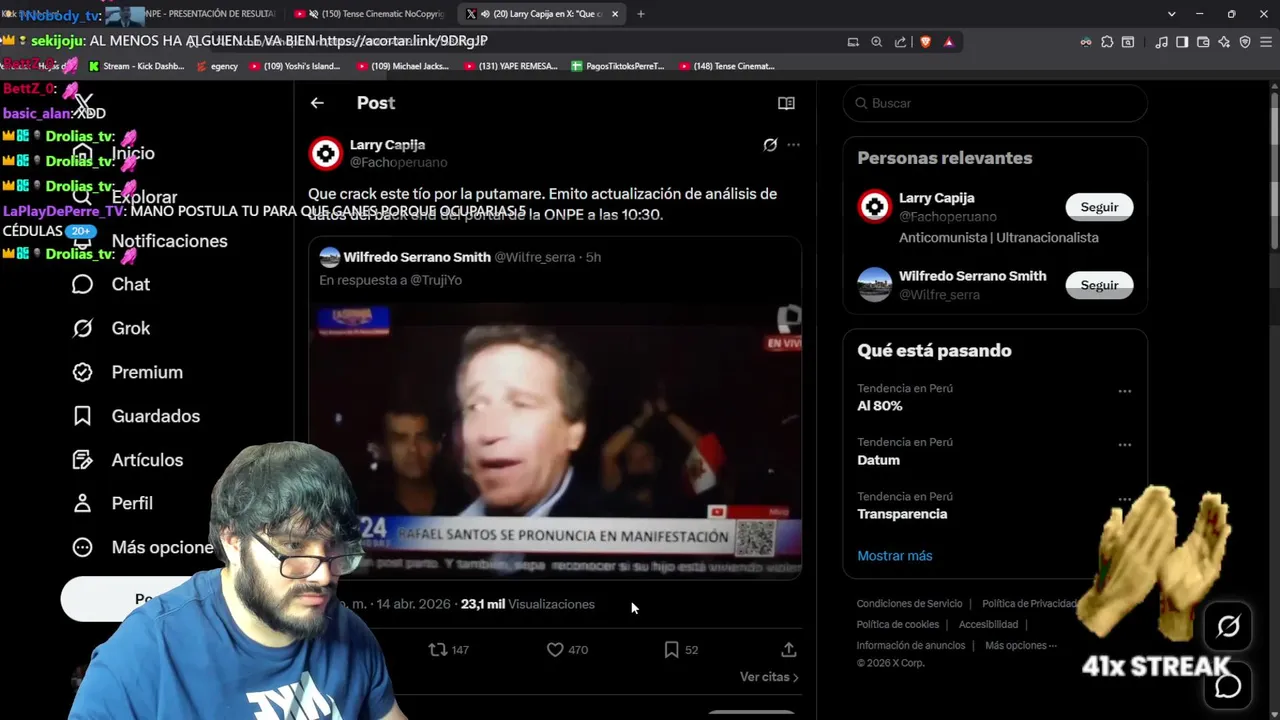Open the Yoshi's Island bookmark
This screenshot has width=1280, height=720.
pyautogui.click(x=294, y=66)
